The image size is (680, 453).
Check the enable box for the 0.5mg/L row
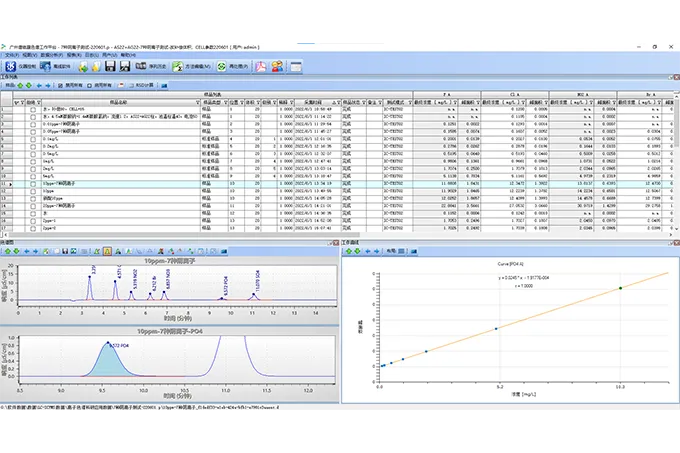pos(33,154)
